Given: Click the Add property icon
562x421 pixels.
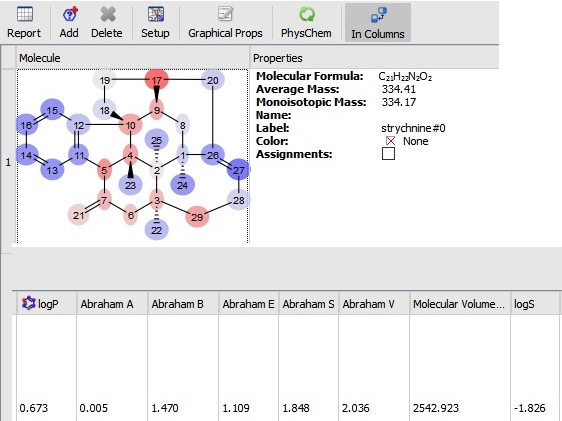Looking at the screenshot, I should pyautogui.click(x=70, y=14).
